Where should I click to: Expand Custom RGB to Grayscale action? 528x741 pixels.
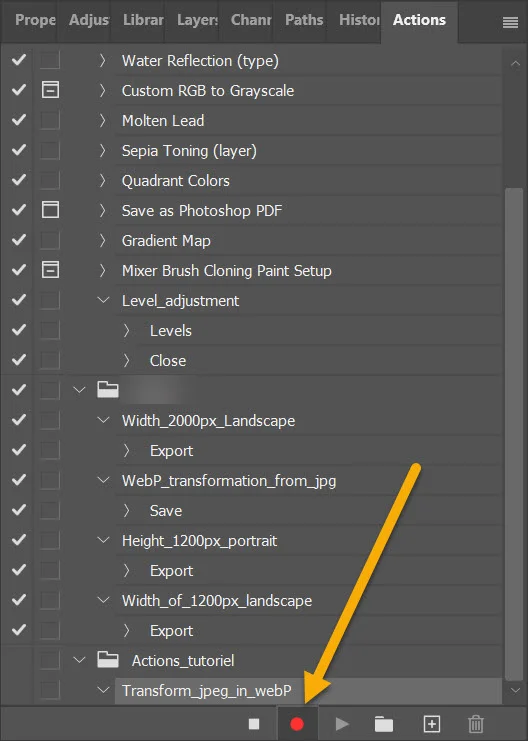pos(102,90)
